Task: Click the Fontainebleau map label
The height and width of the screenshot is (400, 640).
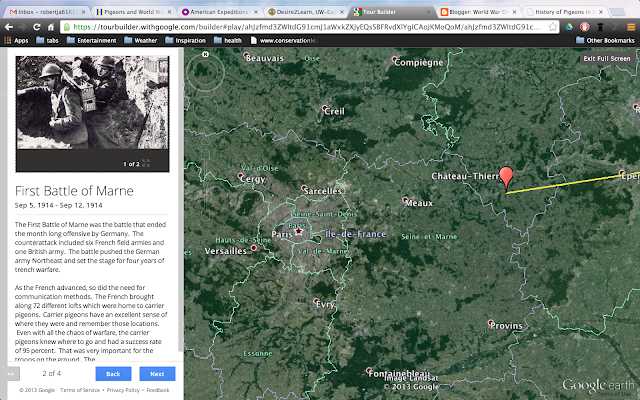Action: coord(399,373)
